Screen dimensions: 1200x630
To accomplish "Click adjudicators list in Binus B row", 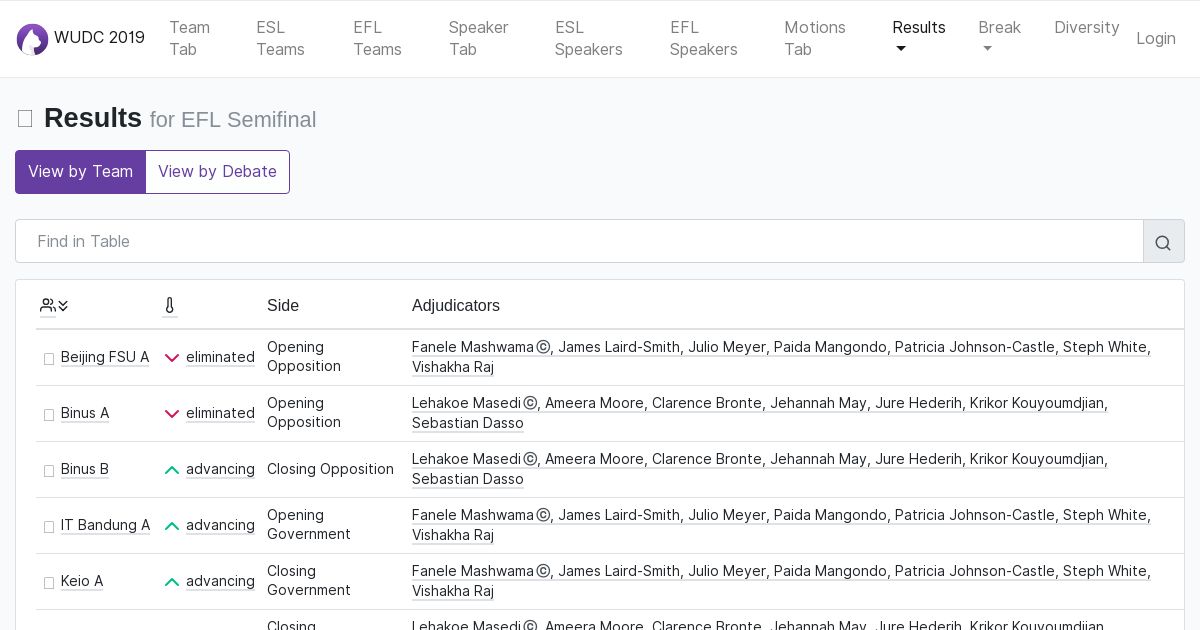I will tap(760, 469).
